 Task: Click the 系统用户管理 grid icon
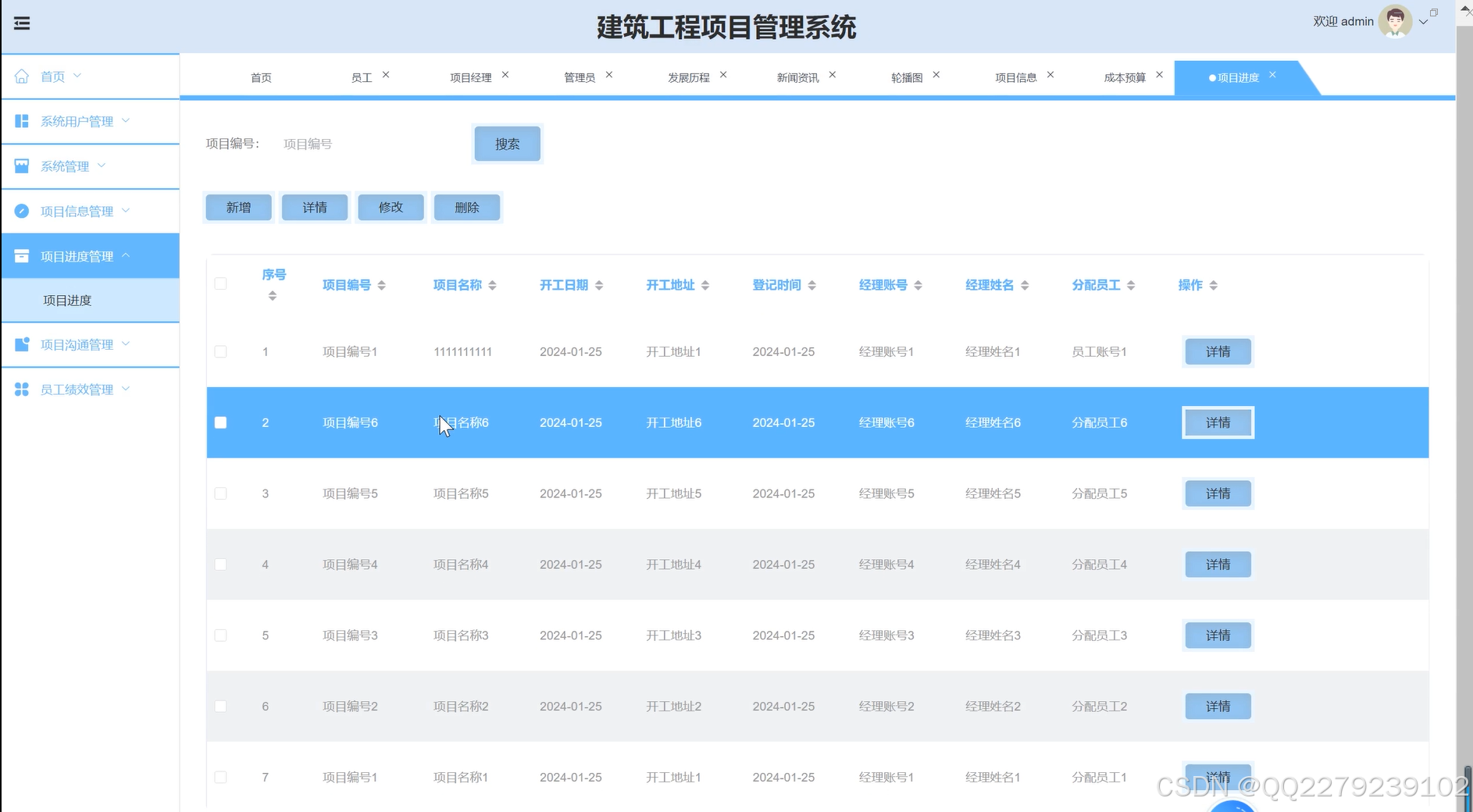click(21, 121)
